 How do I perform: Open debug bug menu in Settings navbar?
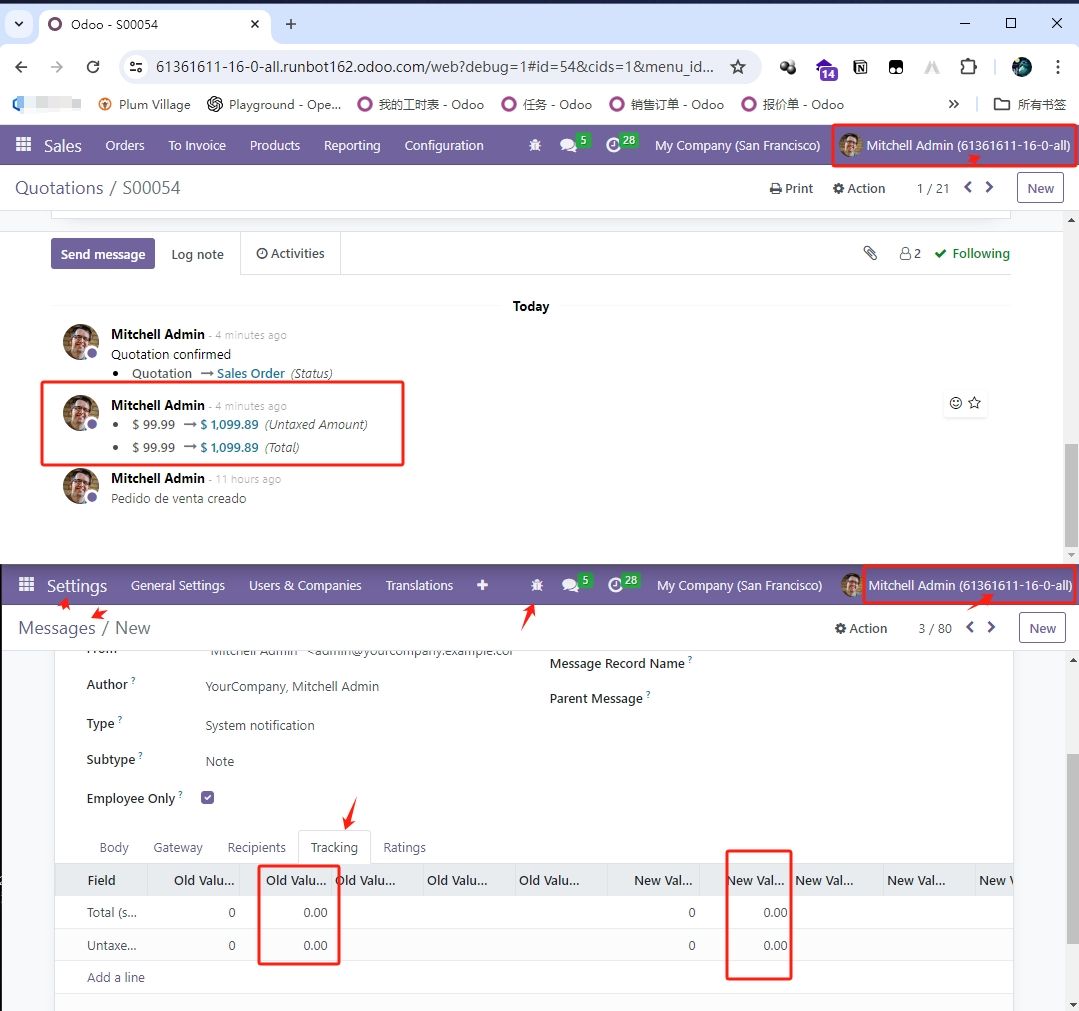tap(537, 585)
